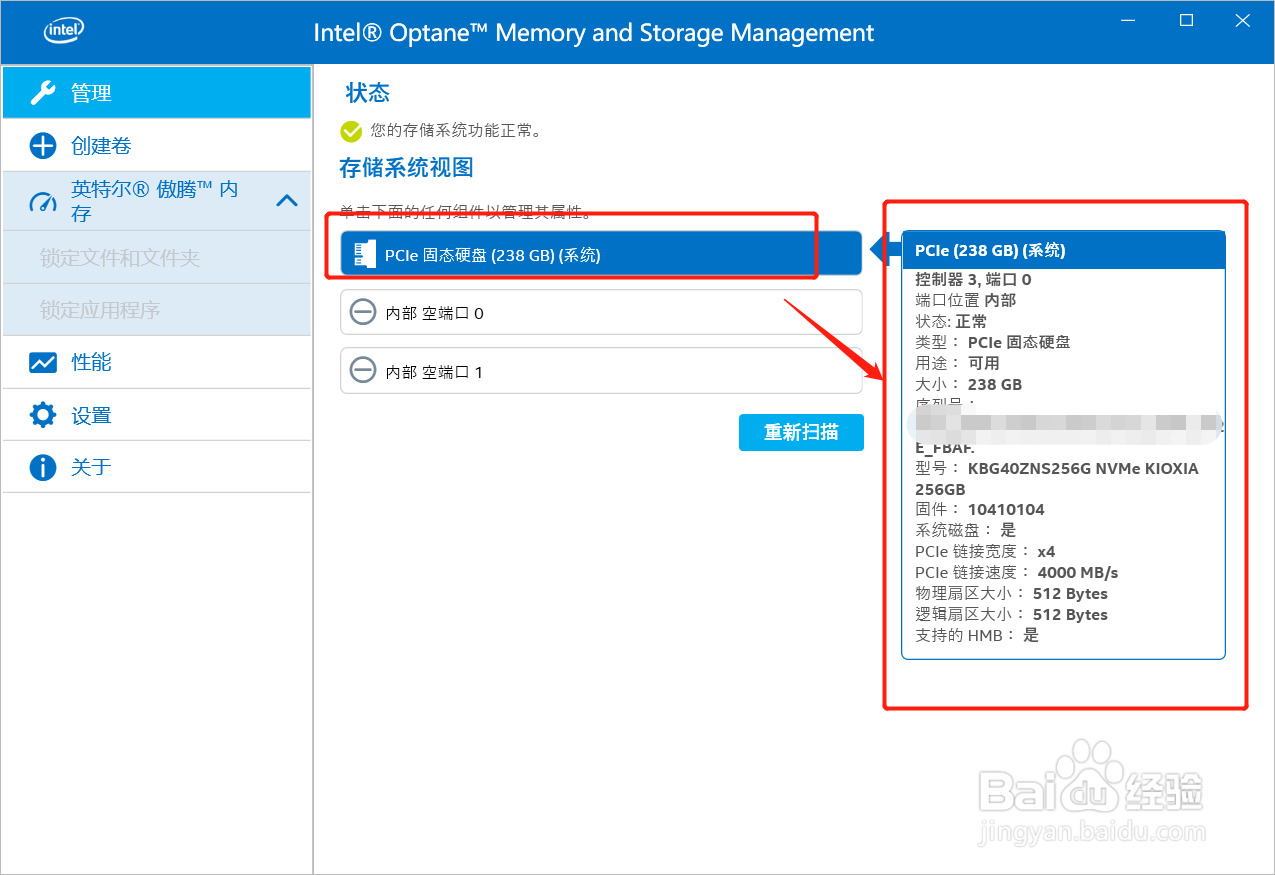Click the info icon beside 关于
1275x875 pixels.
click(x=43, y=467)
